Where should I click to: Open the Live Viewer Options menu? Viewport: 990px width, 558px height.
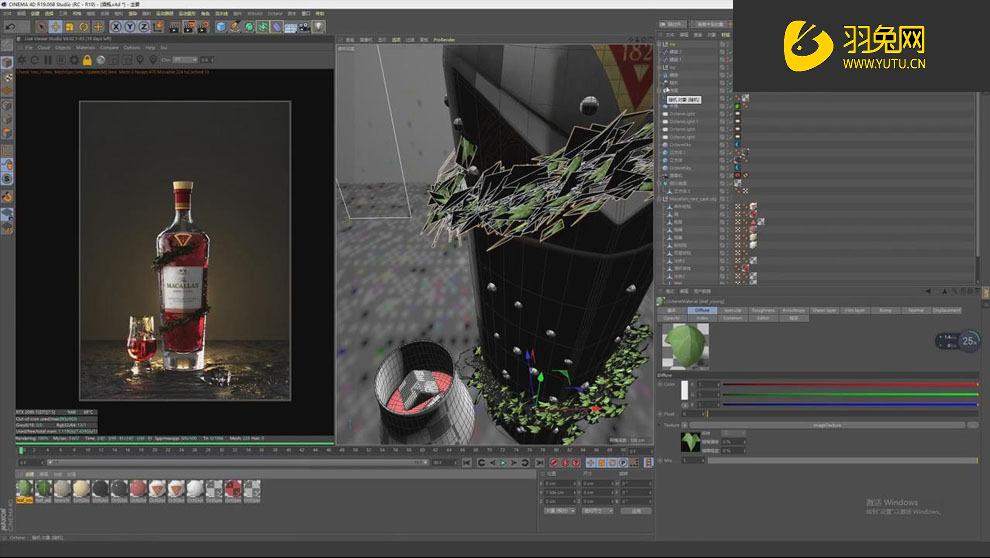pyautogui.click(x=131, y=47)
